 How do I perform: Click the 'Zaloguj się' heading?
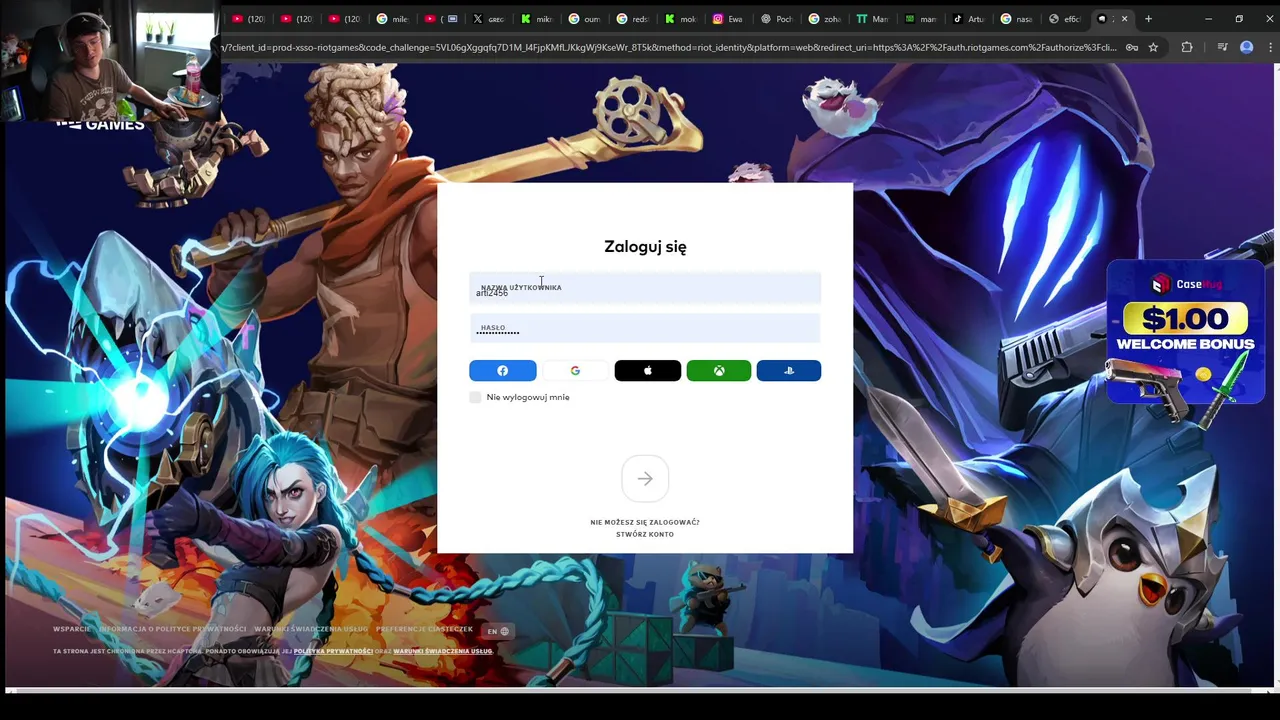645,247
